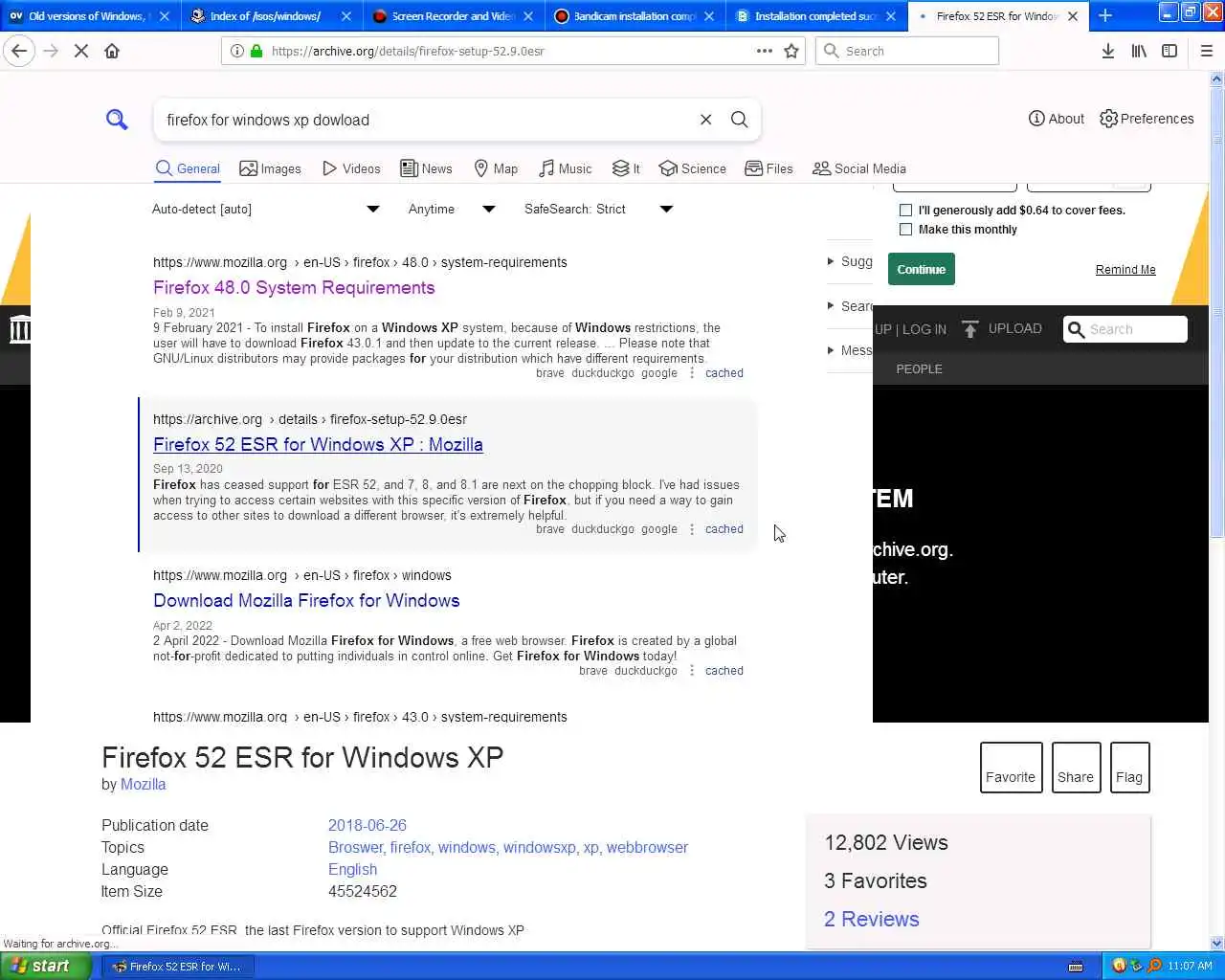
Task: Expand the Mess... section in the sidebar
Action: pyautogui.click(x=851, y=350)
